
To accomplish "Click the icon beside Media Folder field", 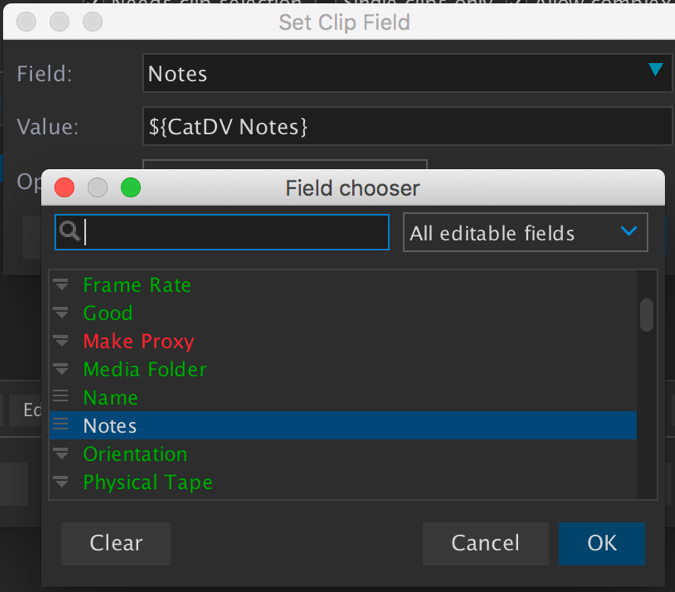I will (x=61, y=369).
